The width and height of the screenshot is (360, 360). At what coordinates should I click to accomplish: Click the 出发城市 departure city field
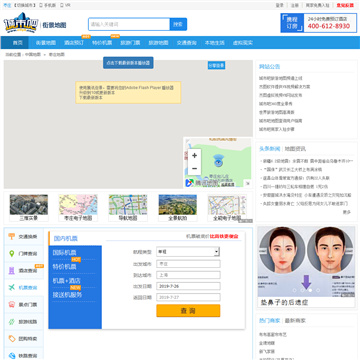(x=188, y=264)
